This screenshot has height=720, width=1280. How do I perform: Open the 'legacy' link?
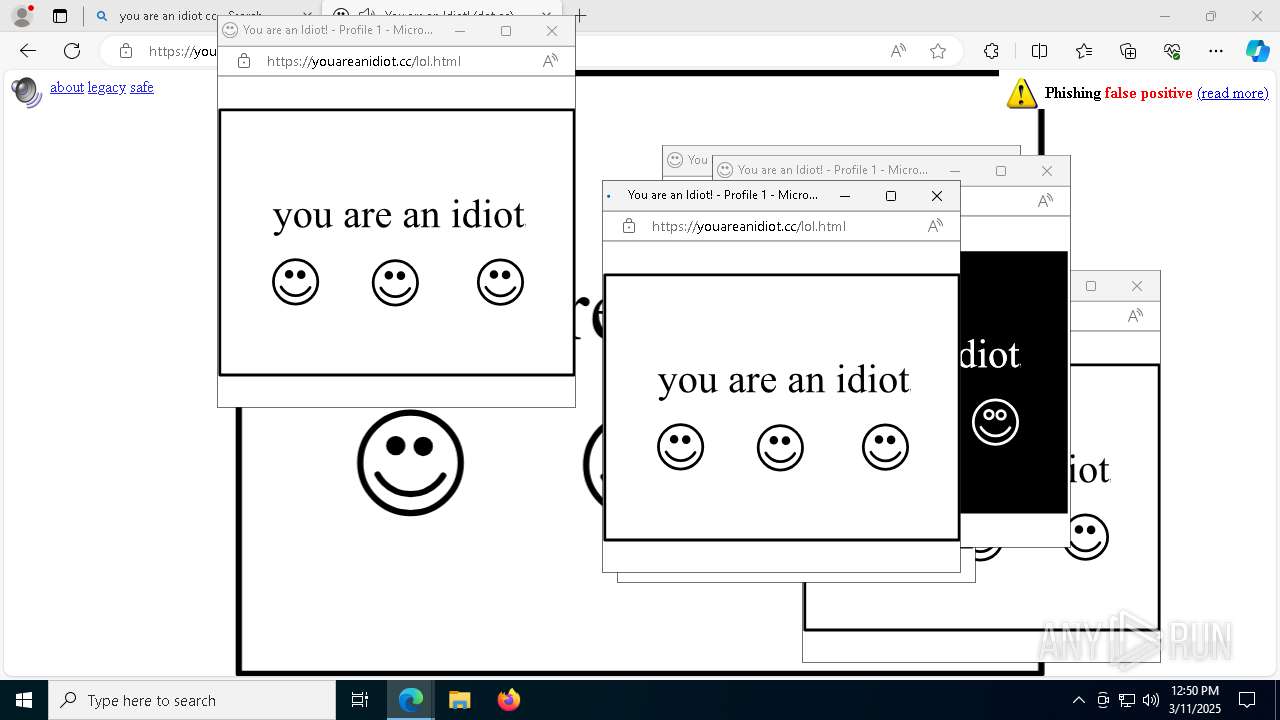[106, 87]
